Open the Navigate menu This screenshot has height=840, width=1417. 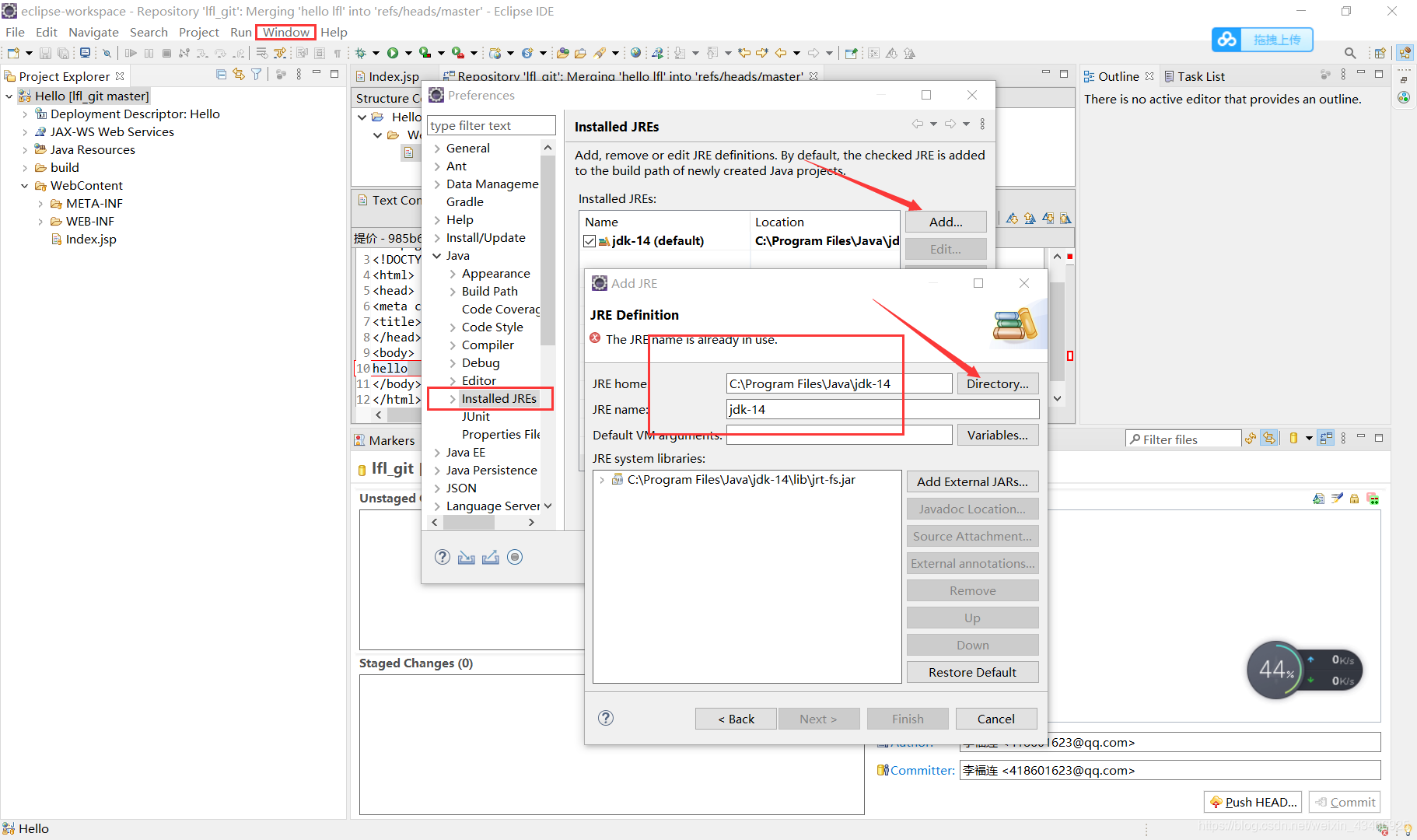(93, 32)
